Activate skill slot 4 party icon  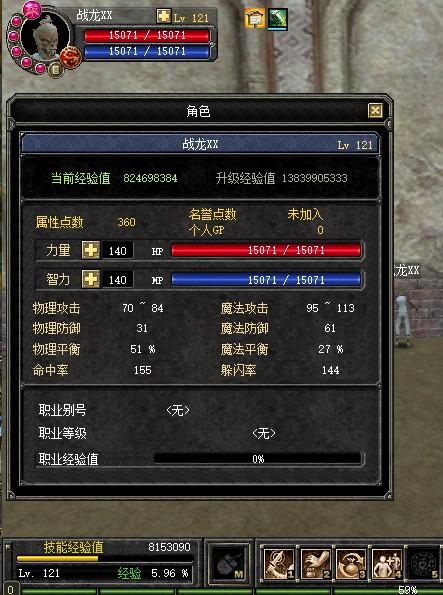pos(387,564)
